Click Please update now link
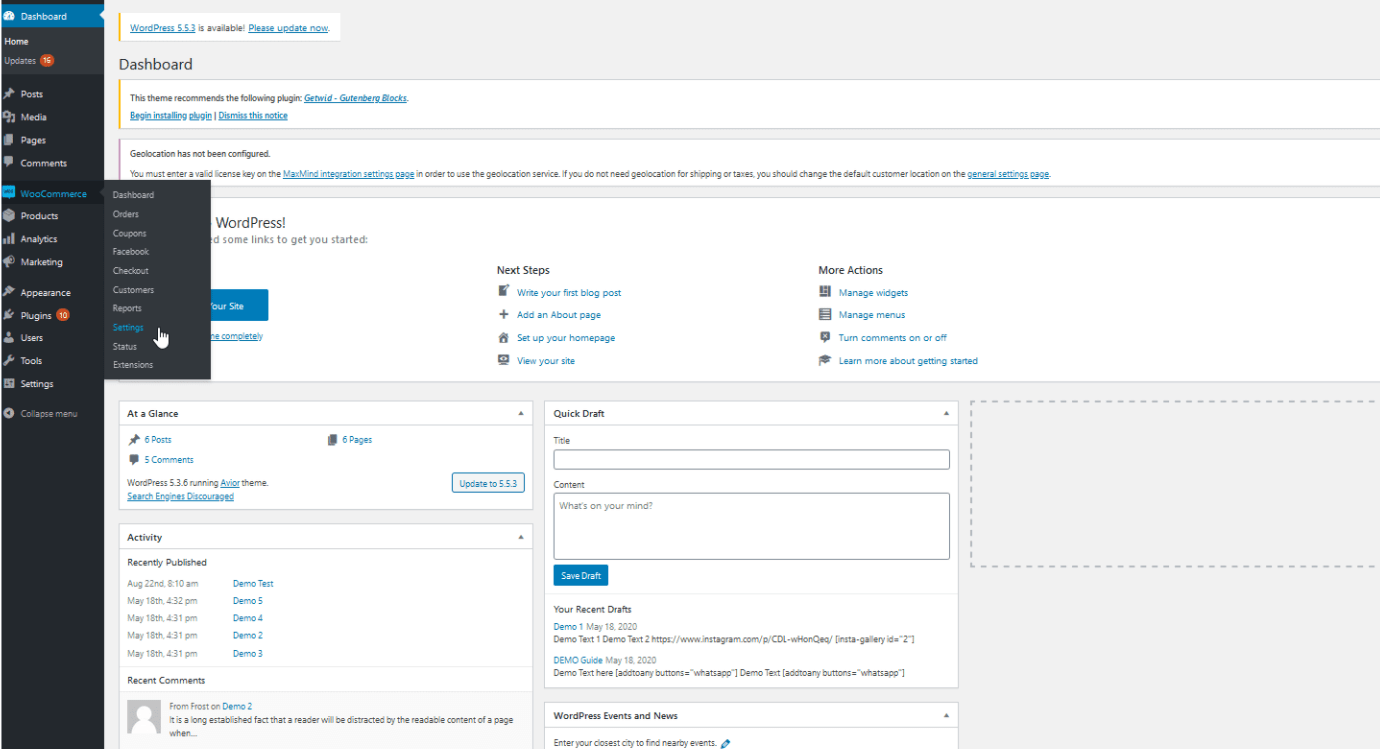Viewport: 1380px width, 749px height. coord(288,28)
